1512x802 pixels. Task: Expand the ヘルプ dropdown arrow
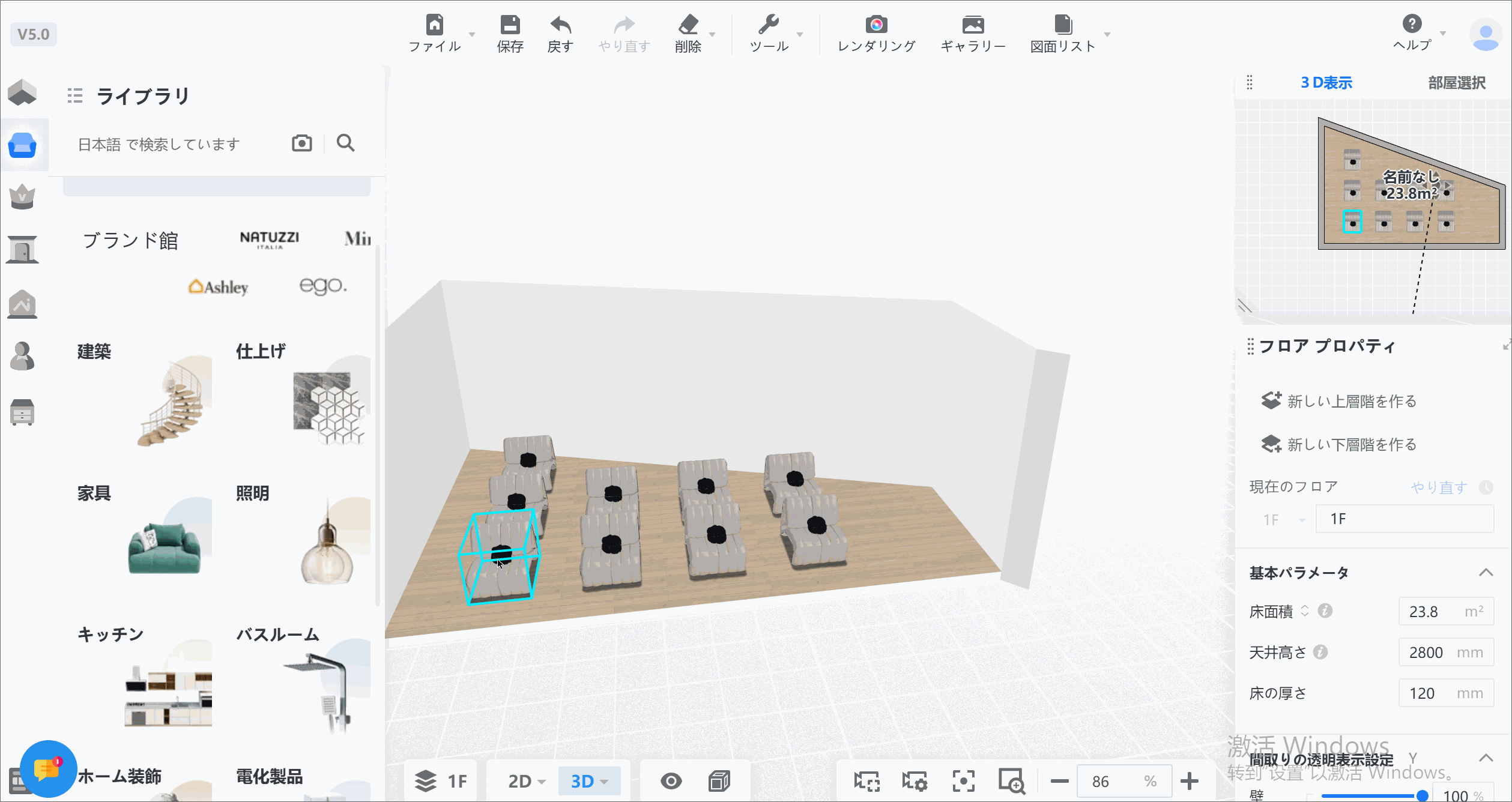[x=1443, y=33]
